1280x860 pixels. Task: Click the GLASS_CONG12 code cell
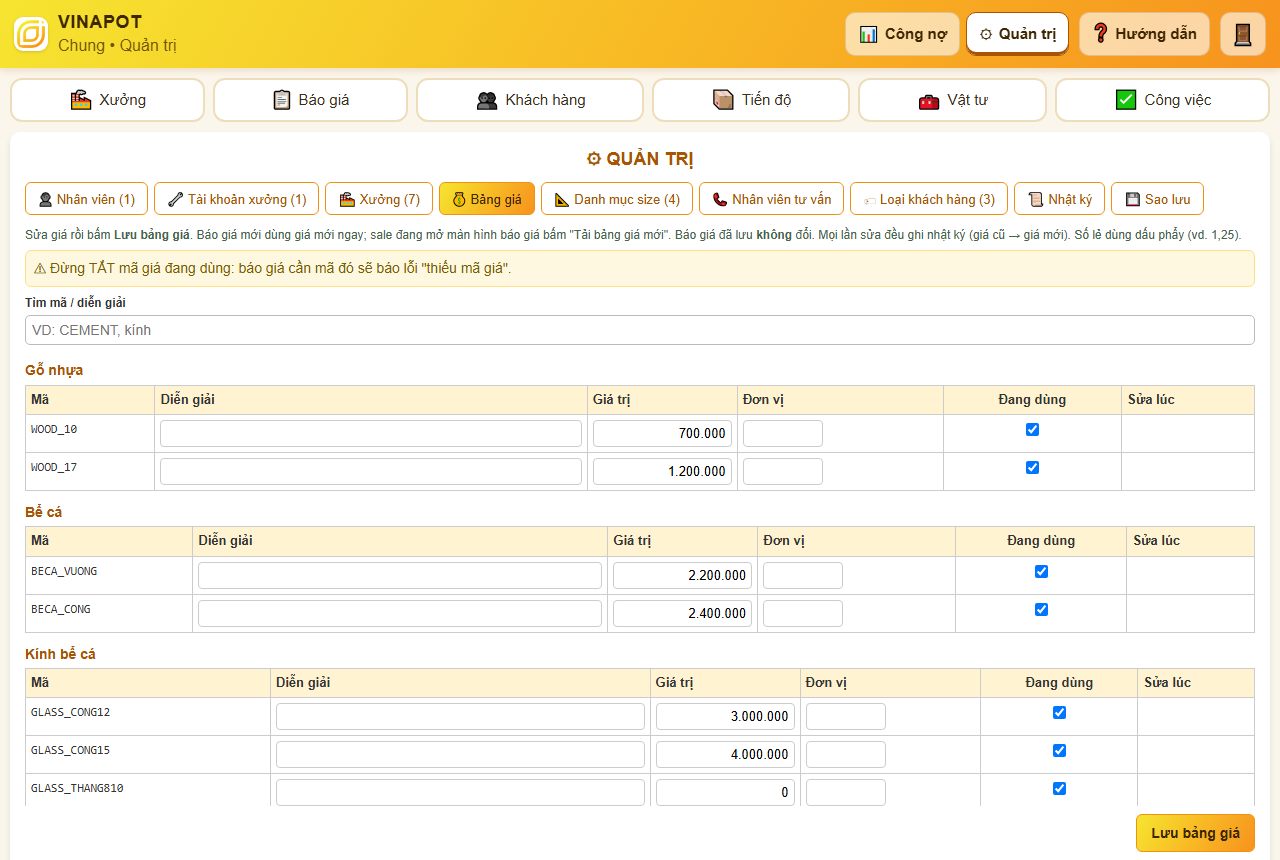point(148,717)
